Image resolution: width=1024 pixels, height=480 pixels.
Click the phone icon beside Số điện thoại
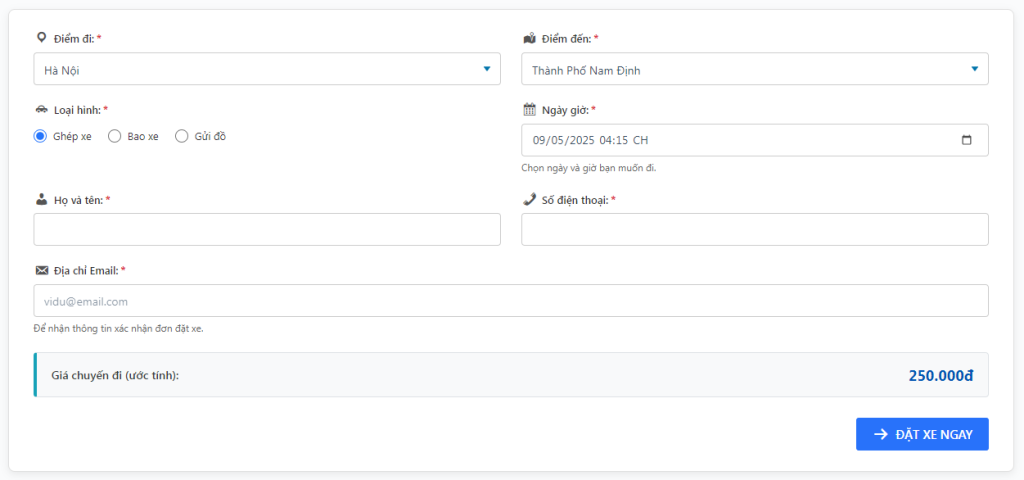(x=530, y=199)
